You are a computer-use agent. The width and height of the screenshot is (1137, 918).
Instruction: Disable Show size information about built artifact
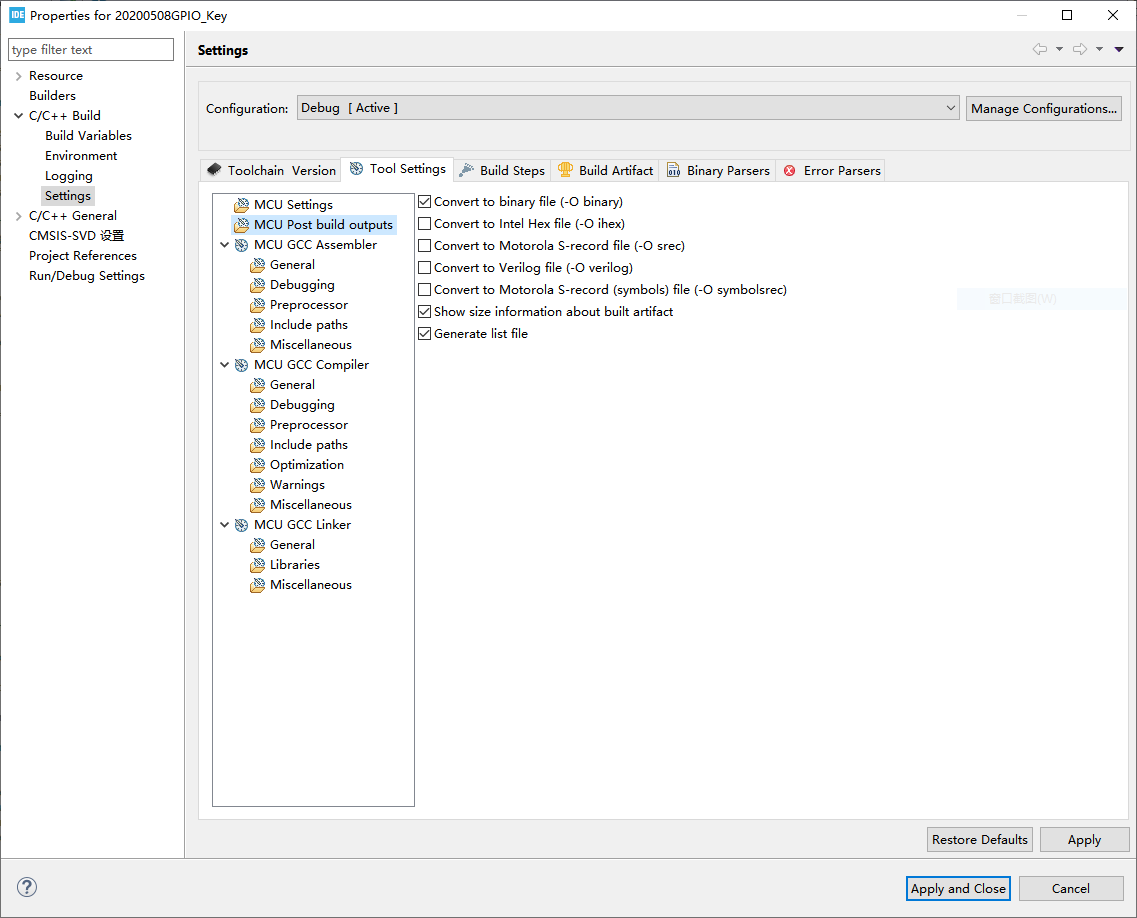[424, 311]
